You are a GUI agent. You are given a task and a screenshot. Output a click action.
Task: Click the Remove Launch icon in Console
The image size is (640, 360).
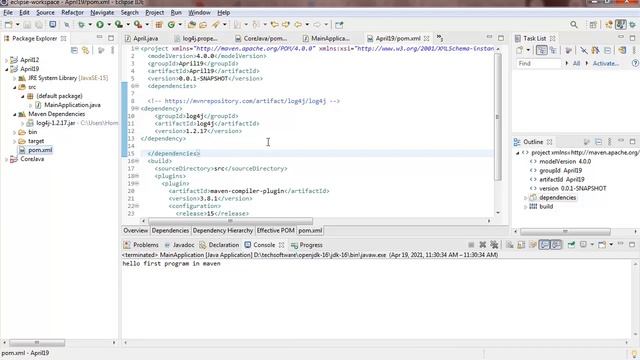point(482,244)
